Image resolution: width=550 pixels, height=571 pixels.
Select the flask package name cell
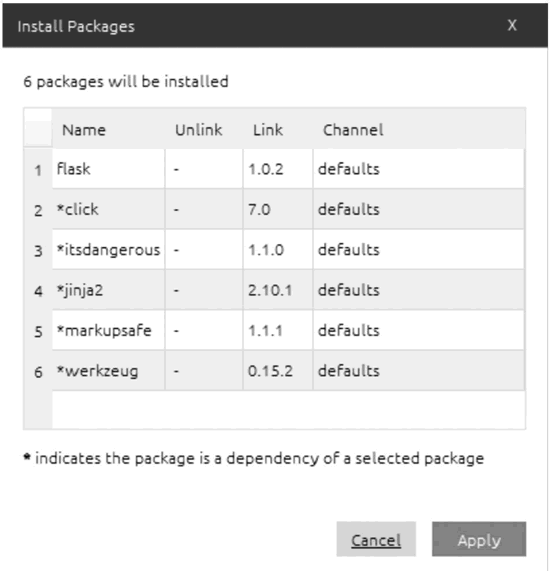pos(109,169)
